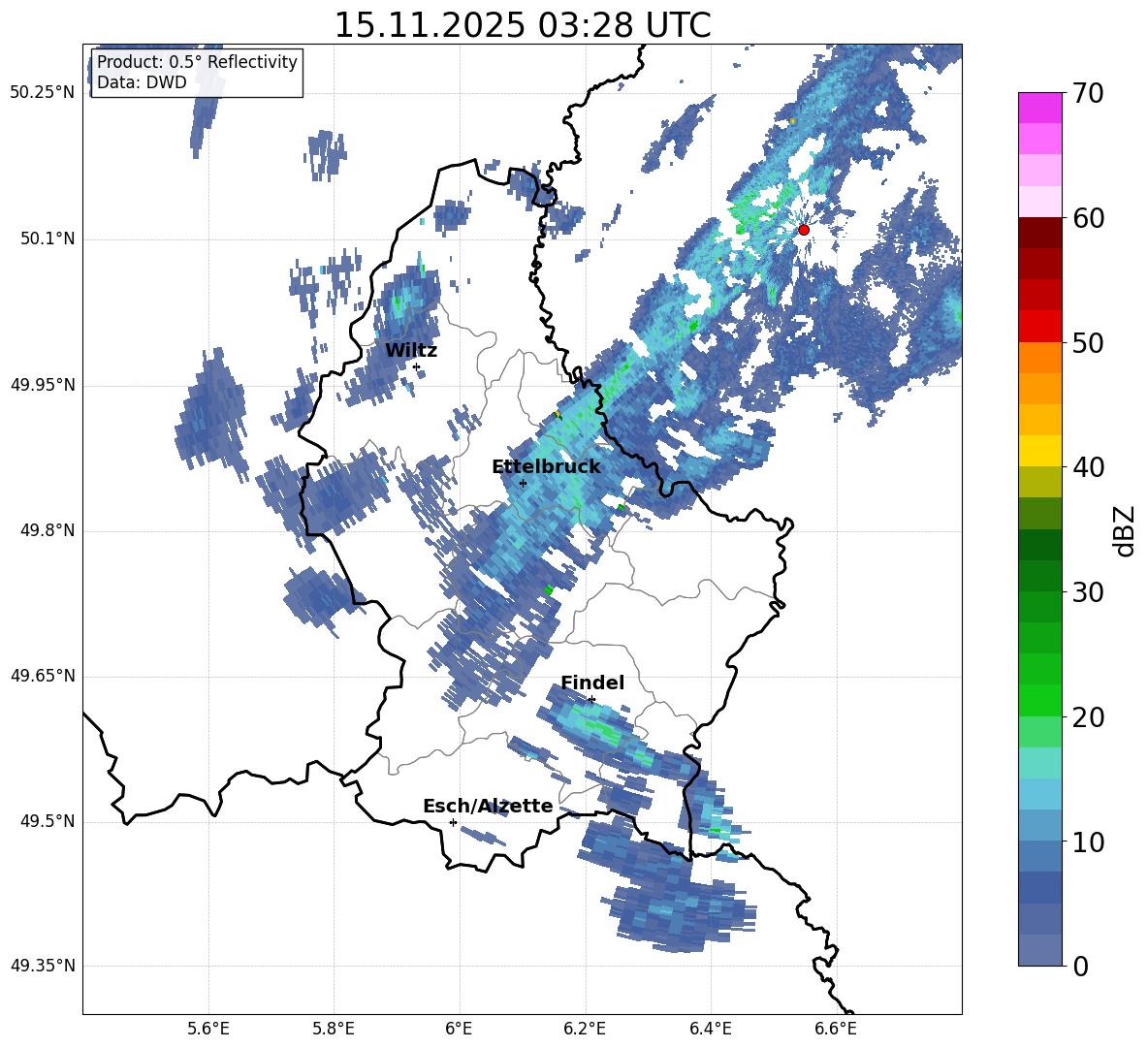Click the 49.35°N latitude label
The image size is (1148, 1048).
pyautogui.click(x=44, y=966)
